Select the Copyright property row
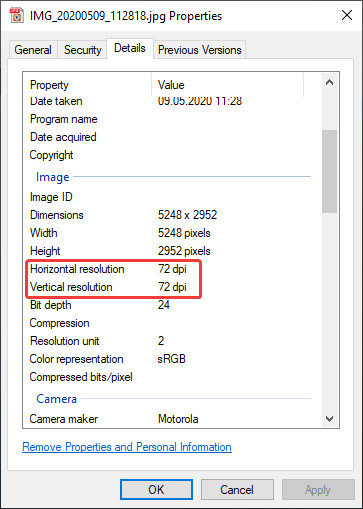The width and height of the screenshot is (363, 509). tap(170, 155)
